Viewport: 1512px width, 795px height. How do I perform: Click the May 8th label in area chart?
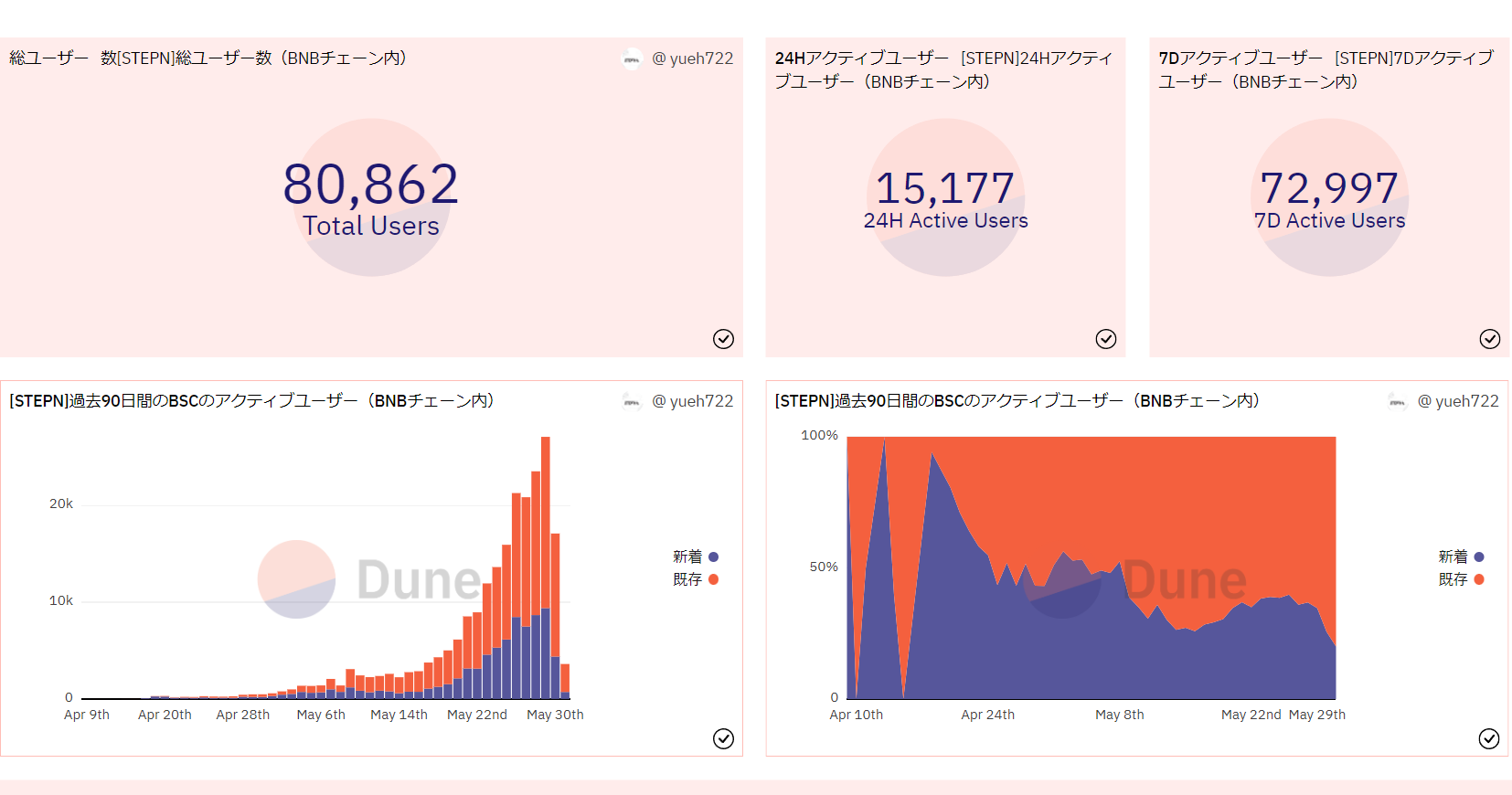[x=1120, y=715]
